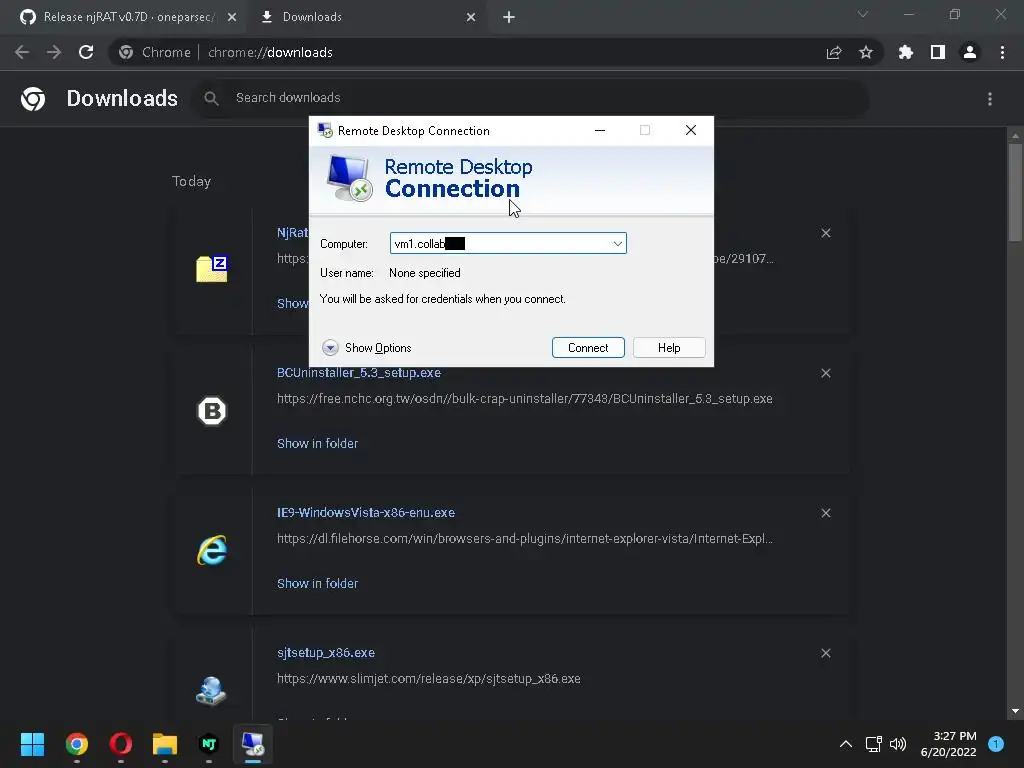Open the notification badge in taskbar
The image size is (1024, 768).
996,744
